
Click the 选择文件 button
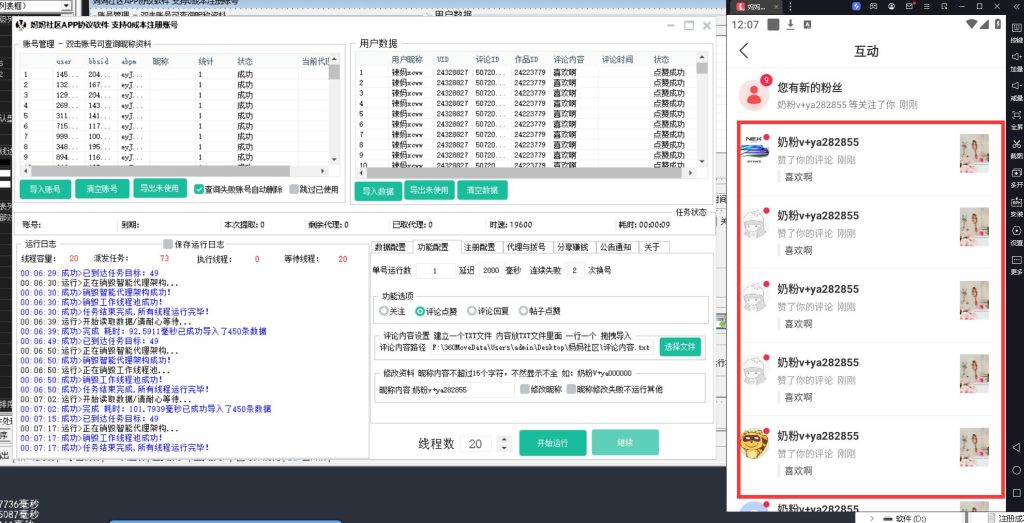(x=680, y=347)
